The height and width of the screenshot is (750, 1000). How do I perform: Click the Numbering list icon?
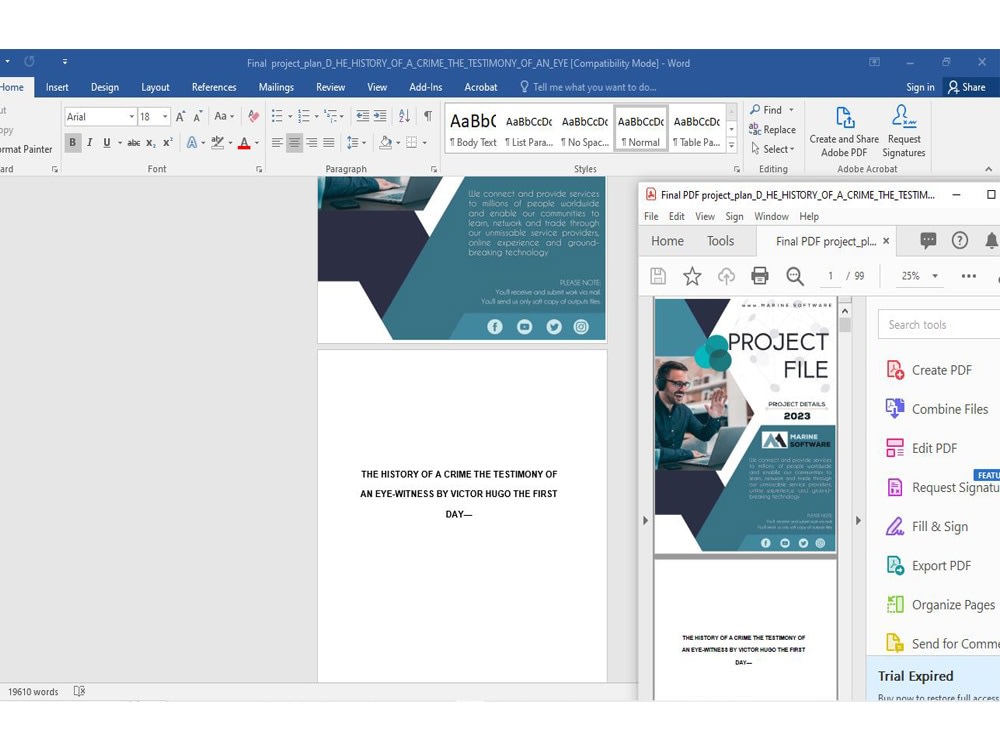pyautogui.click(x=304, y=116)
